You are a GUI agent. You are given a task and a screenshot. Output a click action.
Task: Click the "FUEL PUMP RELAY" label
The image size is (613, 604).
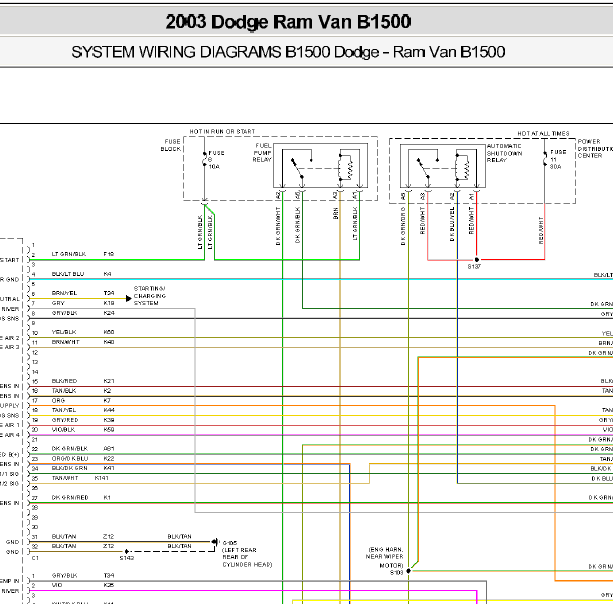[x=262, y=152]
